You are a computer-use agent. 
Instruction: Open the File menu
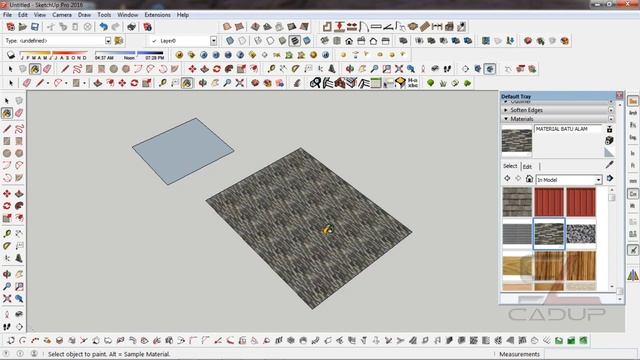[7, 15]
